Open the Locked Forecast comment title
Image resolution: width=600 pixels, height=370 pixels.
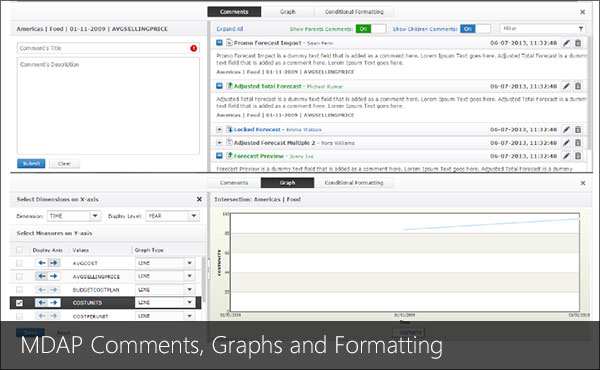[x=257, y=130]
